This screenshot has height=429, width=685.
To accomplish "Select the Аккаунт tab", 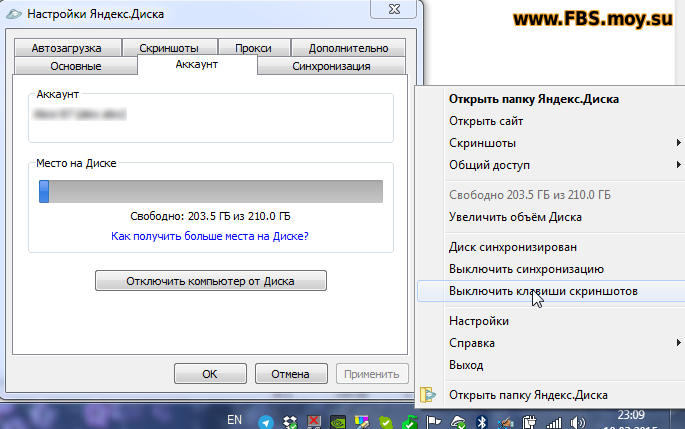I will pos(197,65).
